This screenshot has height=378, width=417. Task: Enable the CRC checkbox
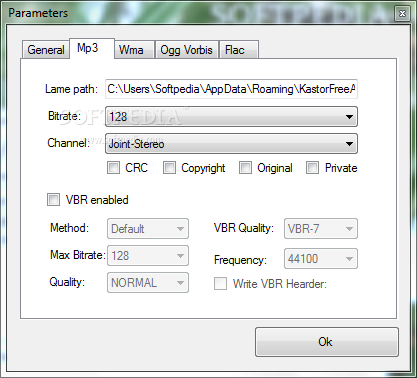click(x=113, y=168)
